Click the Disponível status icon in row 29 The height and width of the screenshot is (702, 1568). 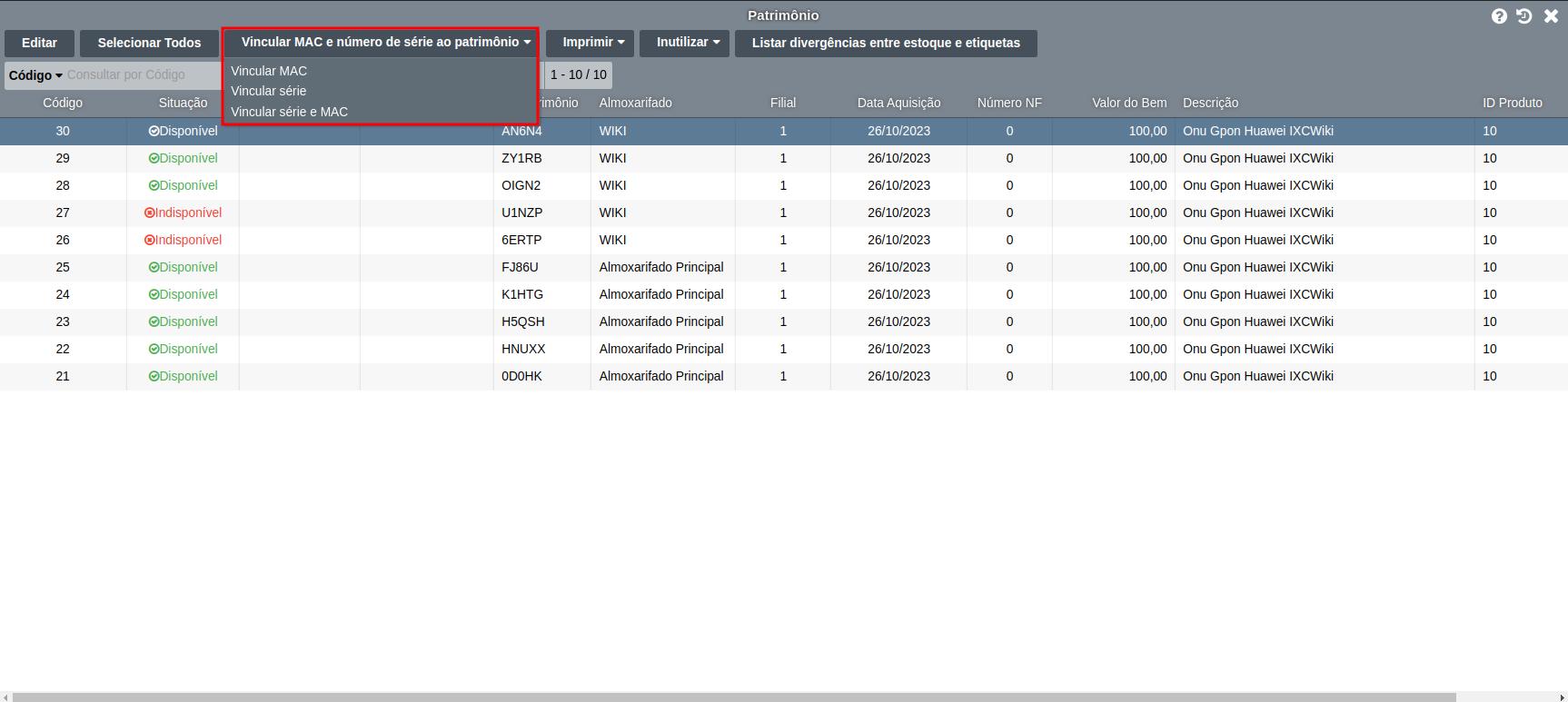tap(154, 158)
